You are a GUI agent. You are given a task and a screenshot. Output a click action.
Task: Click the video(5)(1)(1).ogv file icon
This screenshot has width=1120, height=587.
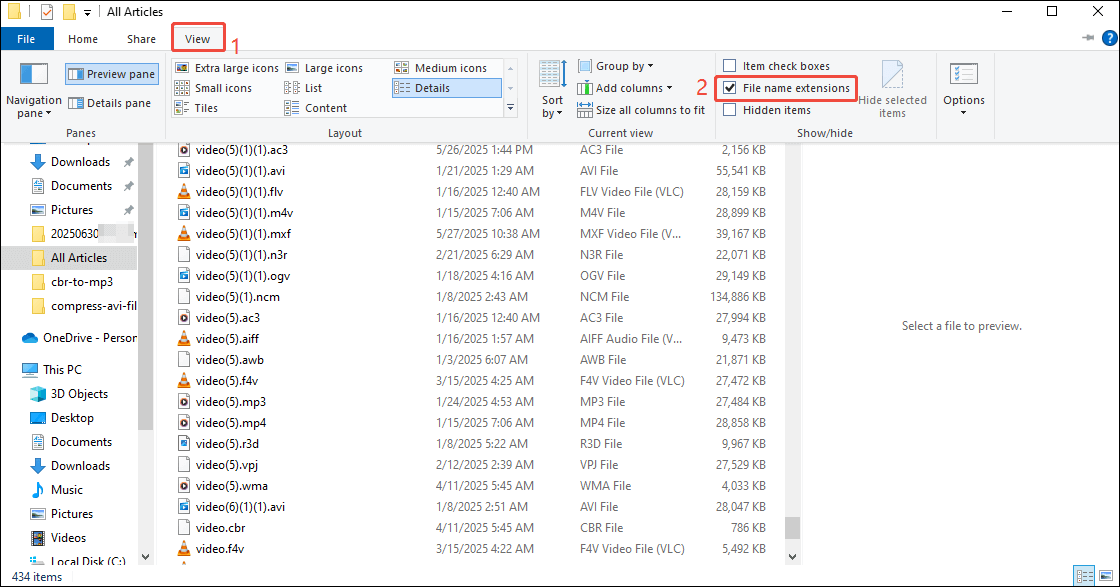click(x=184, y=276)
